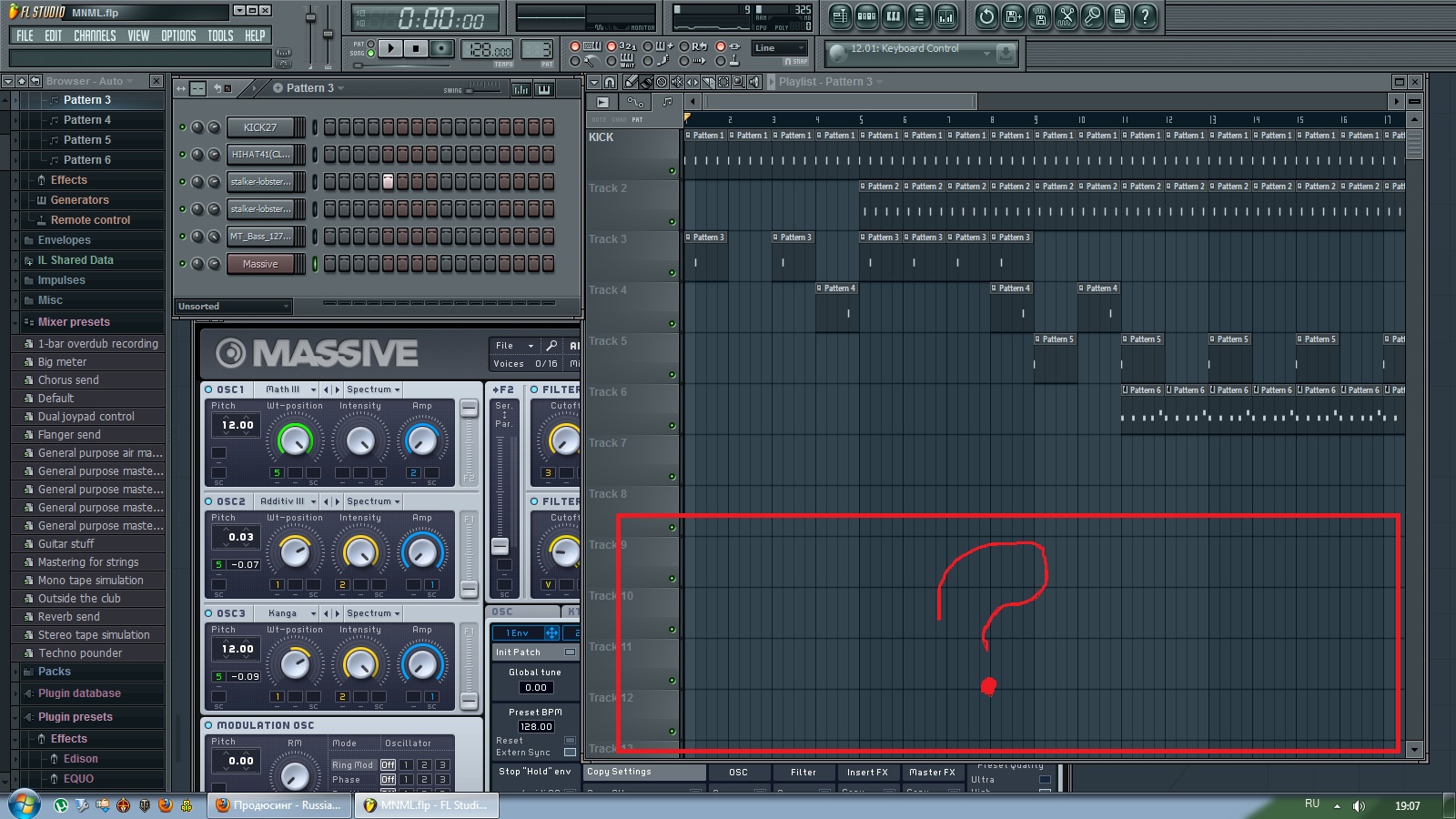
Task: Open the Keyboard Control hint dropdown
Action: tap(986, 54)
